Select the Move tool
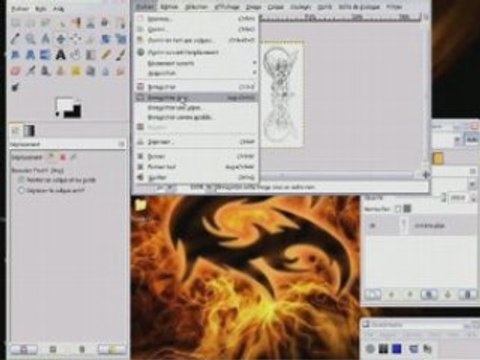The width and height of the screenshot is (480, 360). [x=61, y=39]
